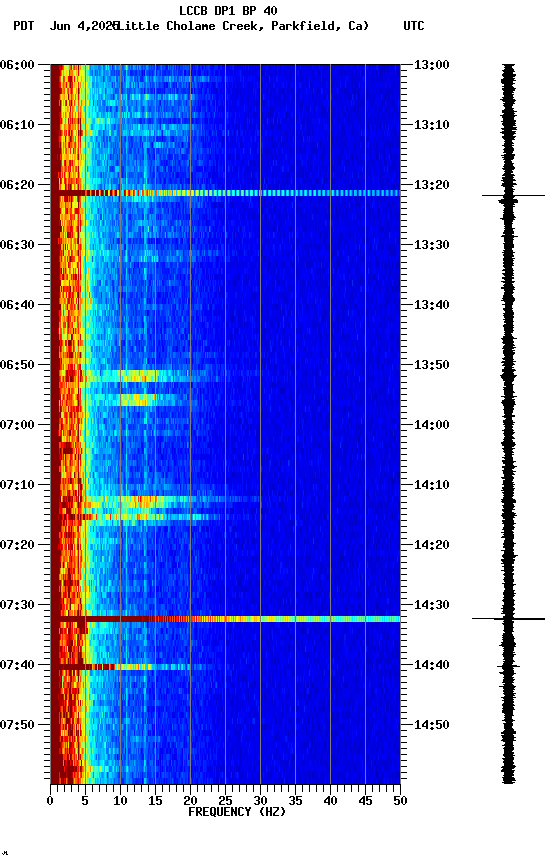The width and height of the screenshot is (552, 864).
Task: Click the 50 Hz axis tick label
Action: 400,801
